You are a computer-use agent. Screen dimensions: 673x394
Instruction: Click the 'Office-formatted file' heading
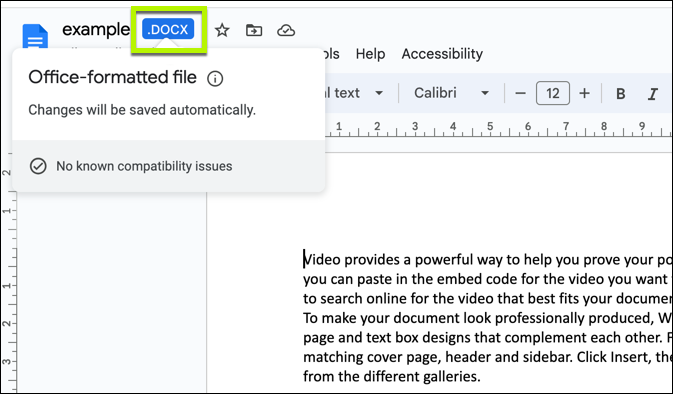(x=112, y=77)
